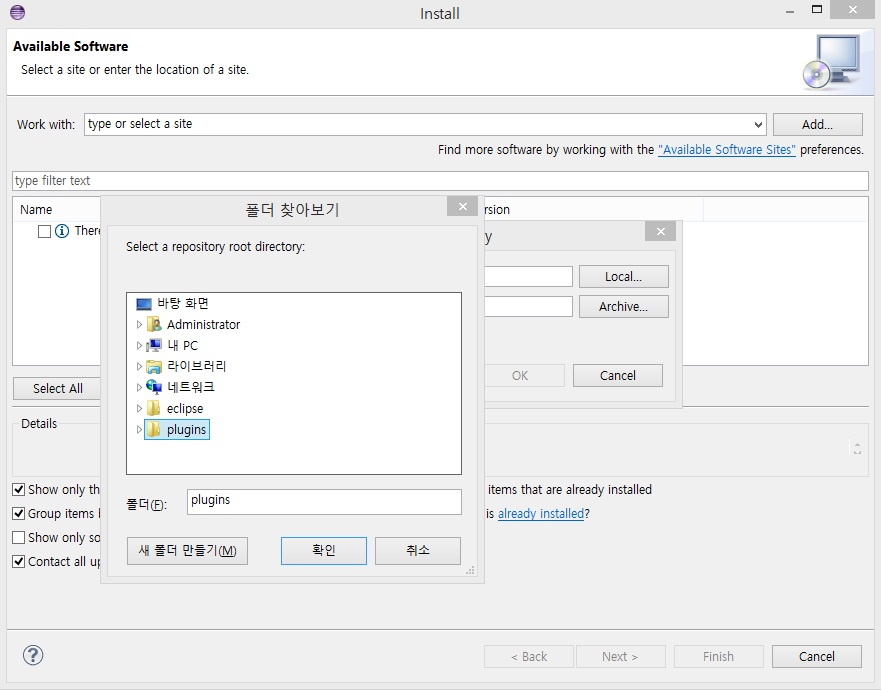
Task: Click the Administrator user folder icon
Action: pos(154,324)
